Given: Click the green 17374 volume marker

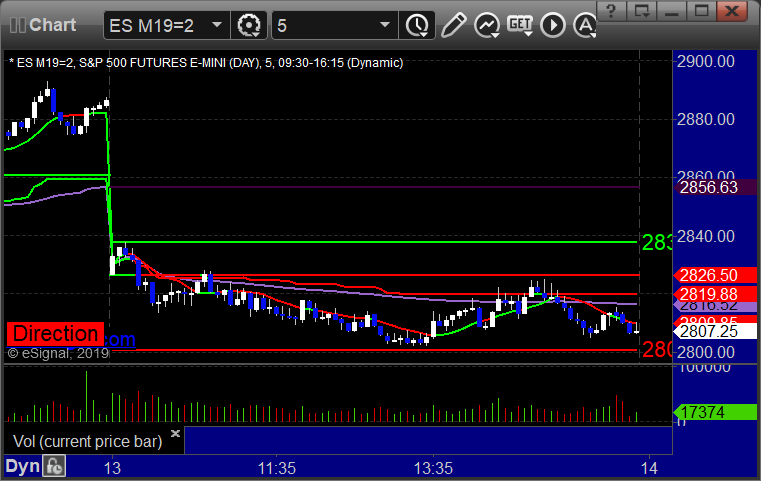Looking at the screenshot, I should 708,411.
